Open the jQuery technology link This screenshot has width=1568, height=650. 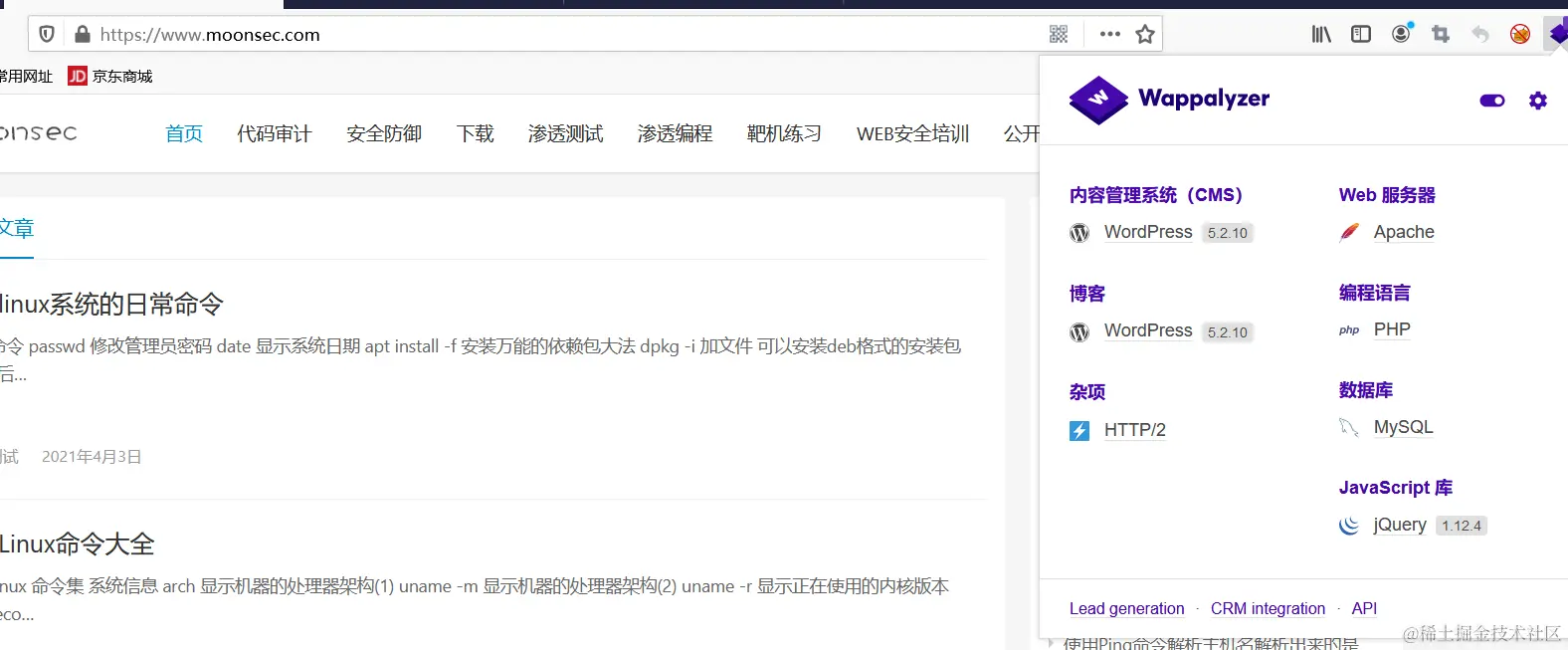pos(1400,525)
